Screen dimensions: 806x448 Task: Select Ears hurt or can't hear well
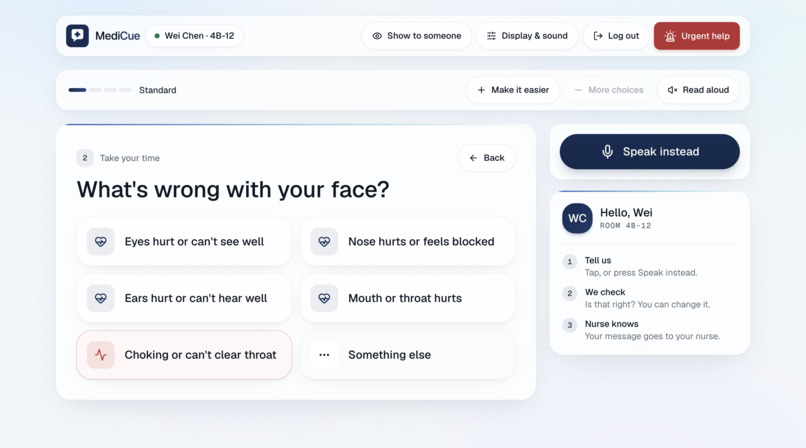coord(184,298)
